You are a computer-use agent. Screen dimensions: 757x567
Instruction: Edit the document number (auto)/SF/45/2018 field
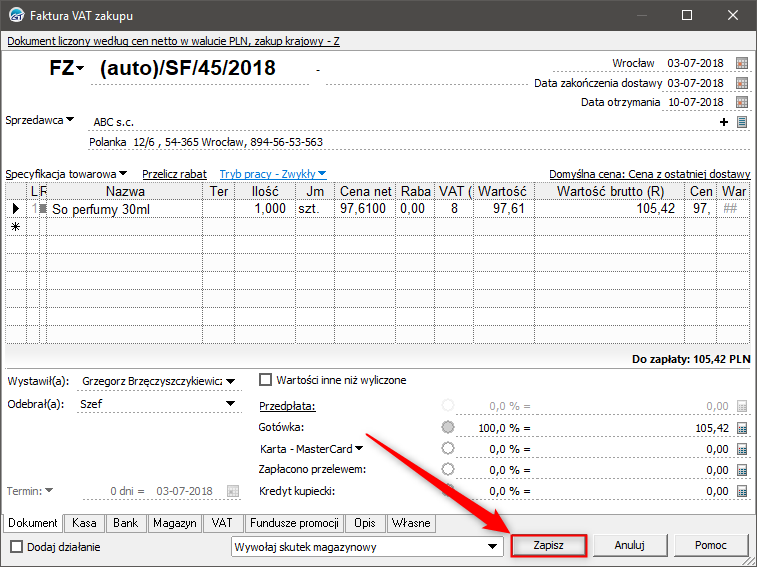coord(200,69)
